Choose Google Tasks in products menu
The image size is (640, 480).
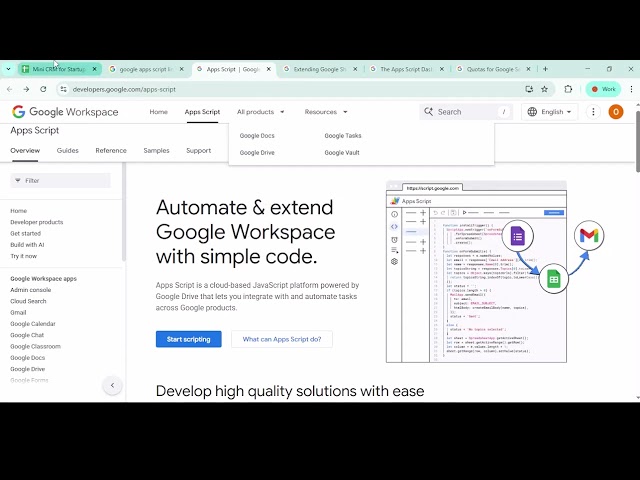343,136
